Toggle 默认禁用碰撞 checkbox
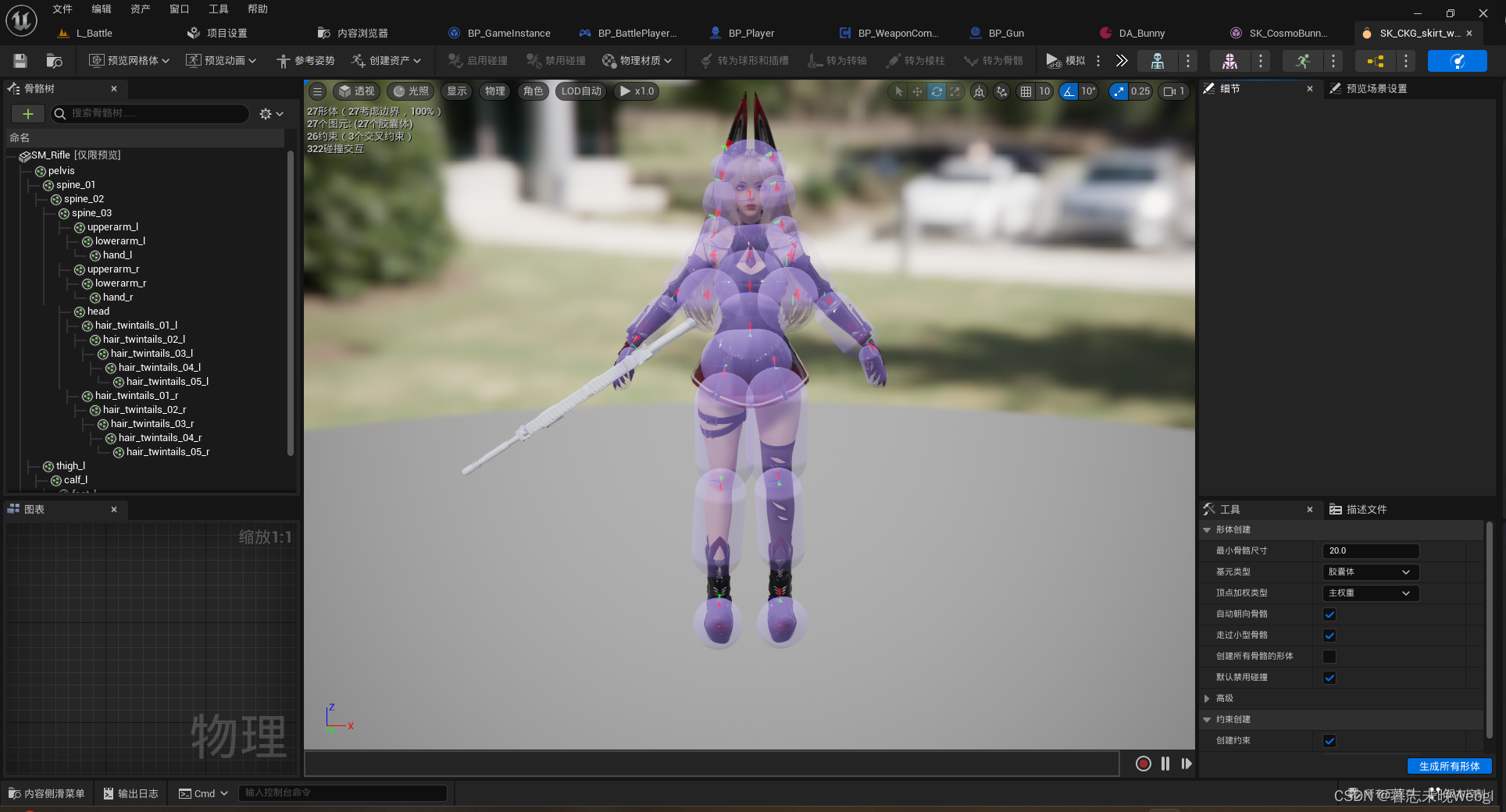The height and width of the screenshot is (812, 1506). 1329,678
